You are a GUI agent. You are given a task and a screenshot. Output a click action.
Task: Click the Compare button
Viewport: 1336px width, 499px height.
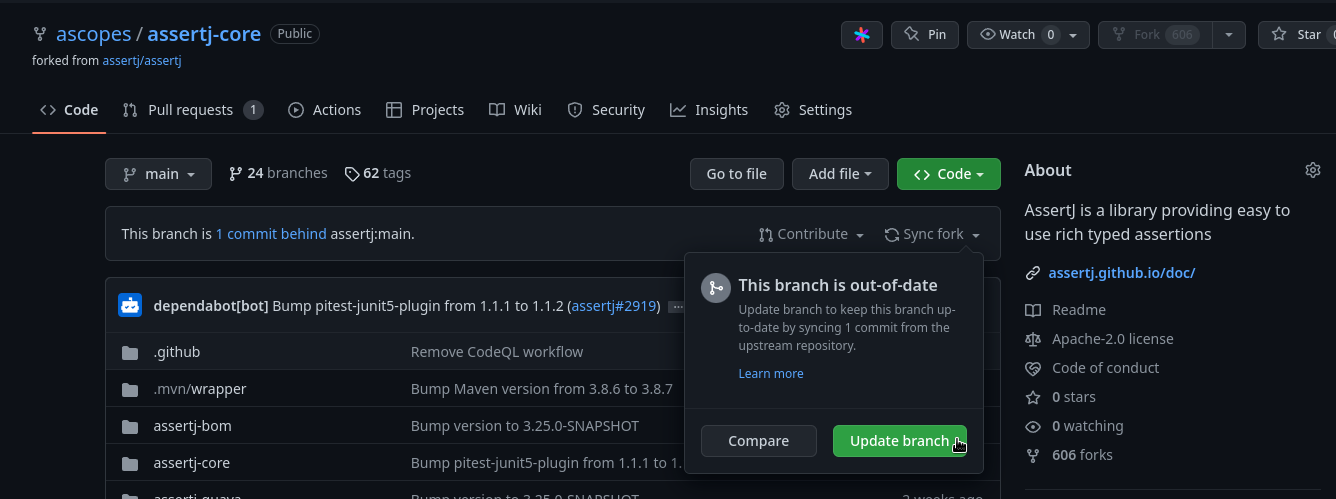click(x=759, y=441)
